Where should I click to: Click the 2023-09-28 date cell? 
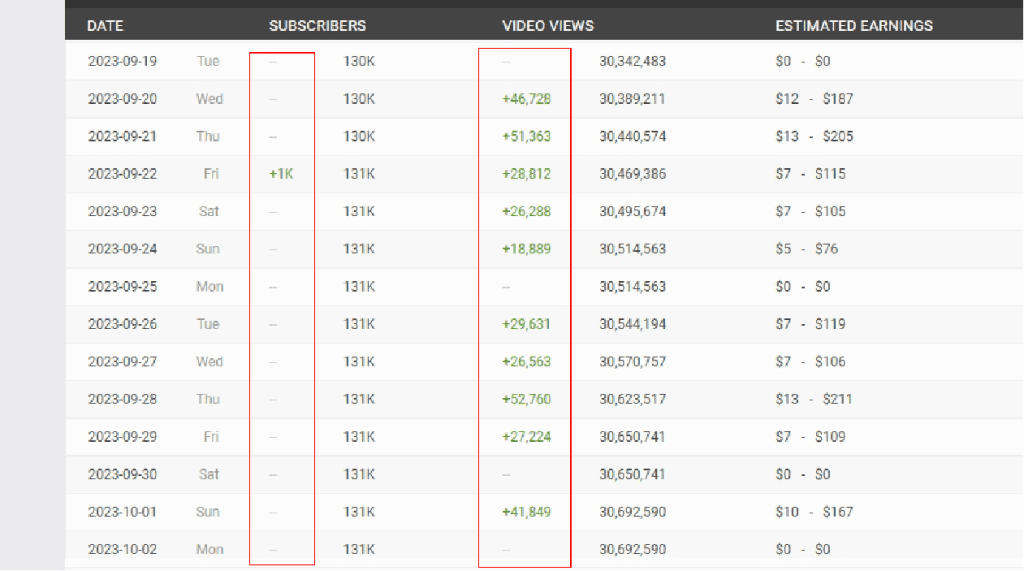pyautogui.click(x=122, y=399)
